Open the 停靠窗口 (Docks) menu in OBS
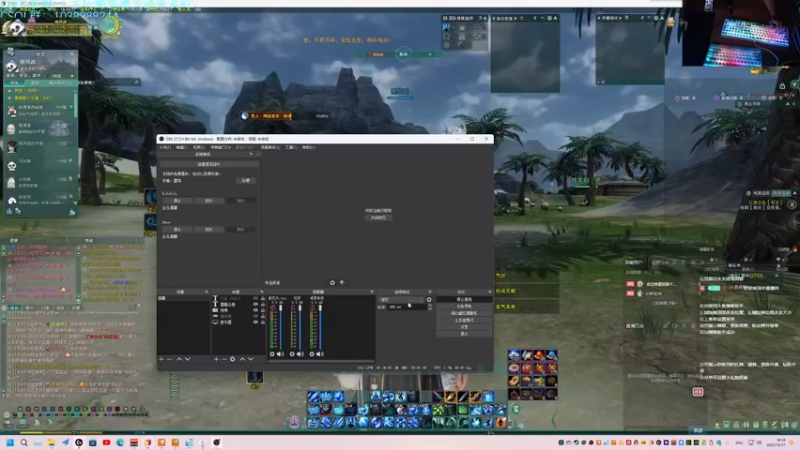Image resolution: width=800 pixels, height=450 pixels. [x=220, y=147]
